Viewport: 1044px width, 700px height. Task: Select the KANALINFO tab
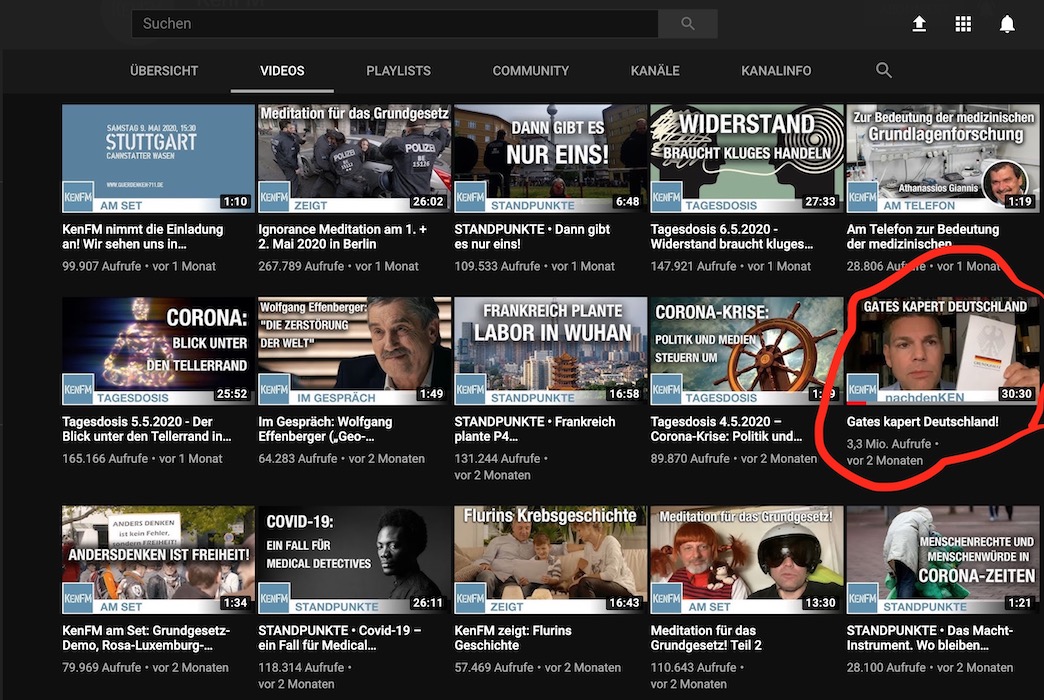pos(776,71)
